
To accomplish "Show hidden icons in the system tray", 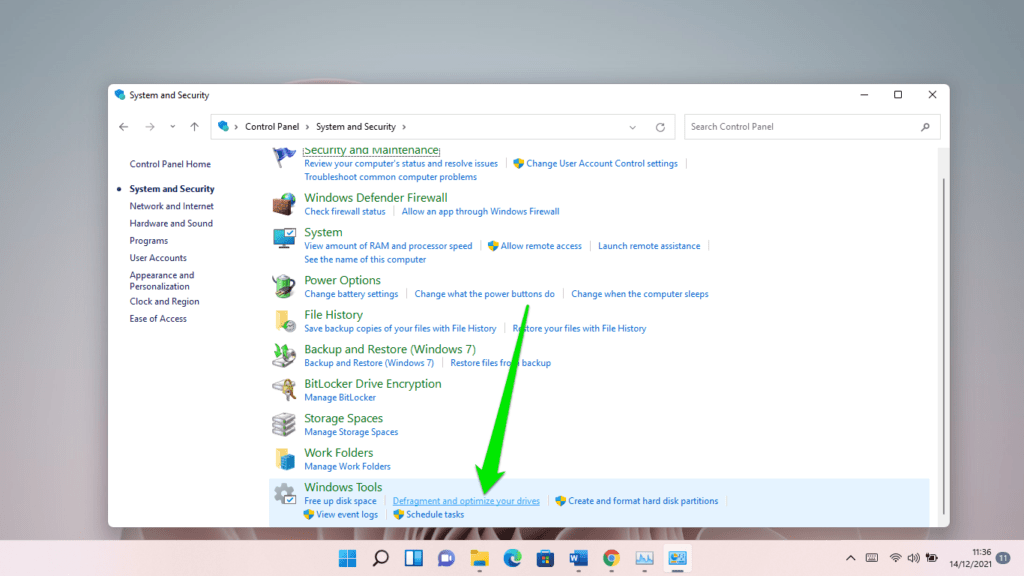I will click(x=850, y=558).
